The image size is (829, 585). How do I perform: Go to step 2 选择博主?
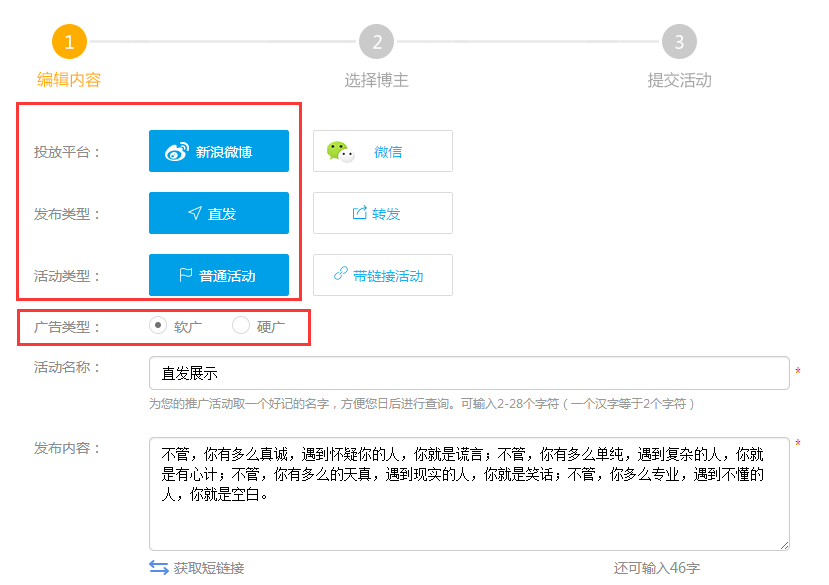376,42
